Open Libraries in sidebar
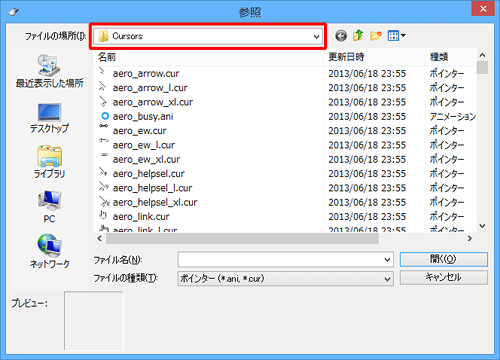 [49, 162]
